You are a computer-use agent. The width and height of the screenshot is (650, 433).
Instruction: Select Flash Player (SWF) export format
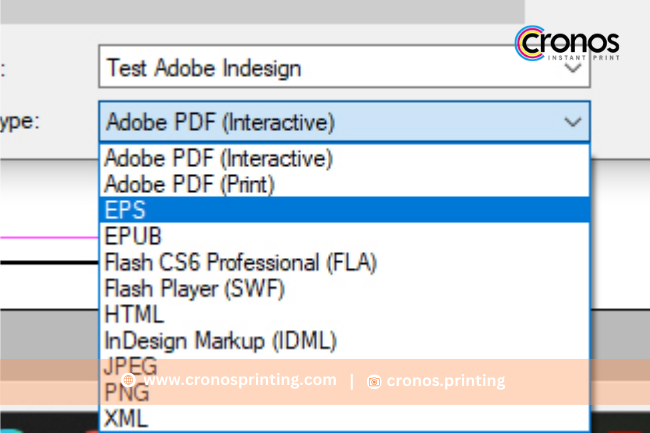click(x=344, y=288)
